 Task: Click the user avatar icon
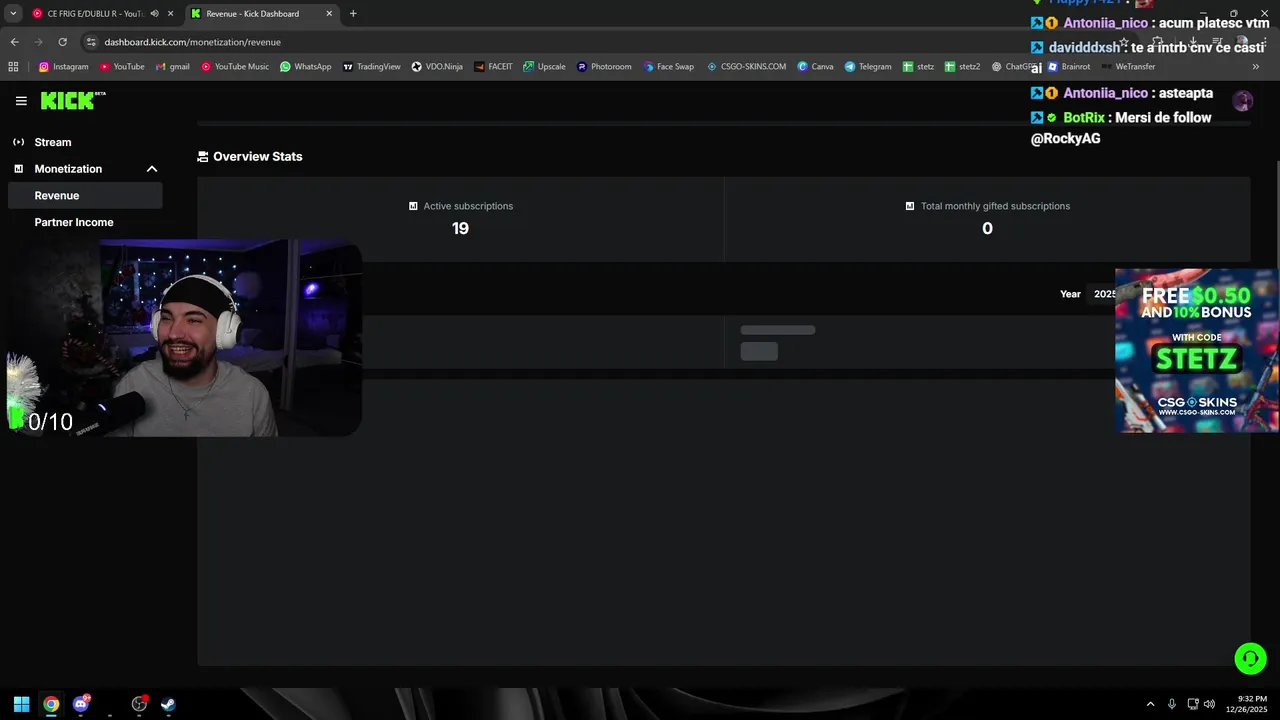1242,101
